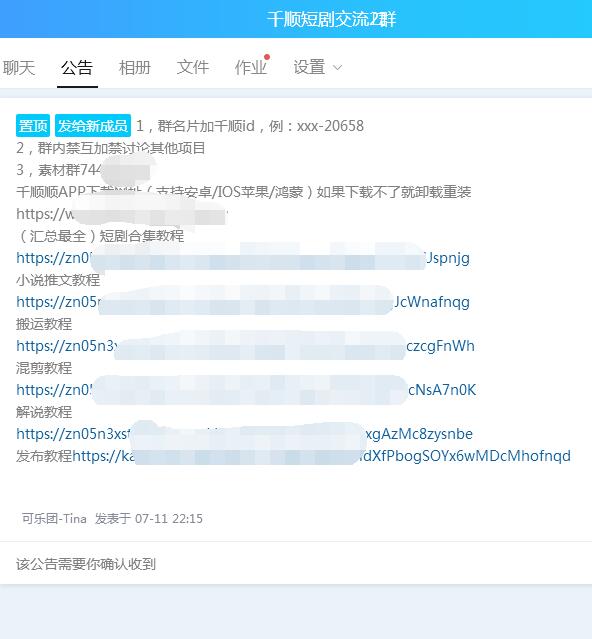Select the 公告 tab
592x639 pixels.
(x=77, y=67)
